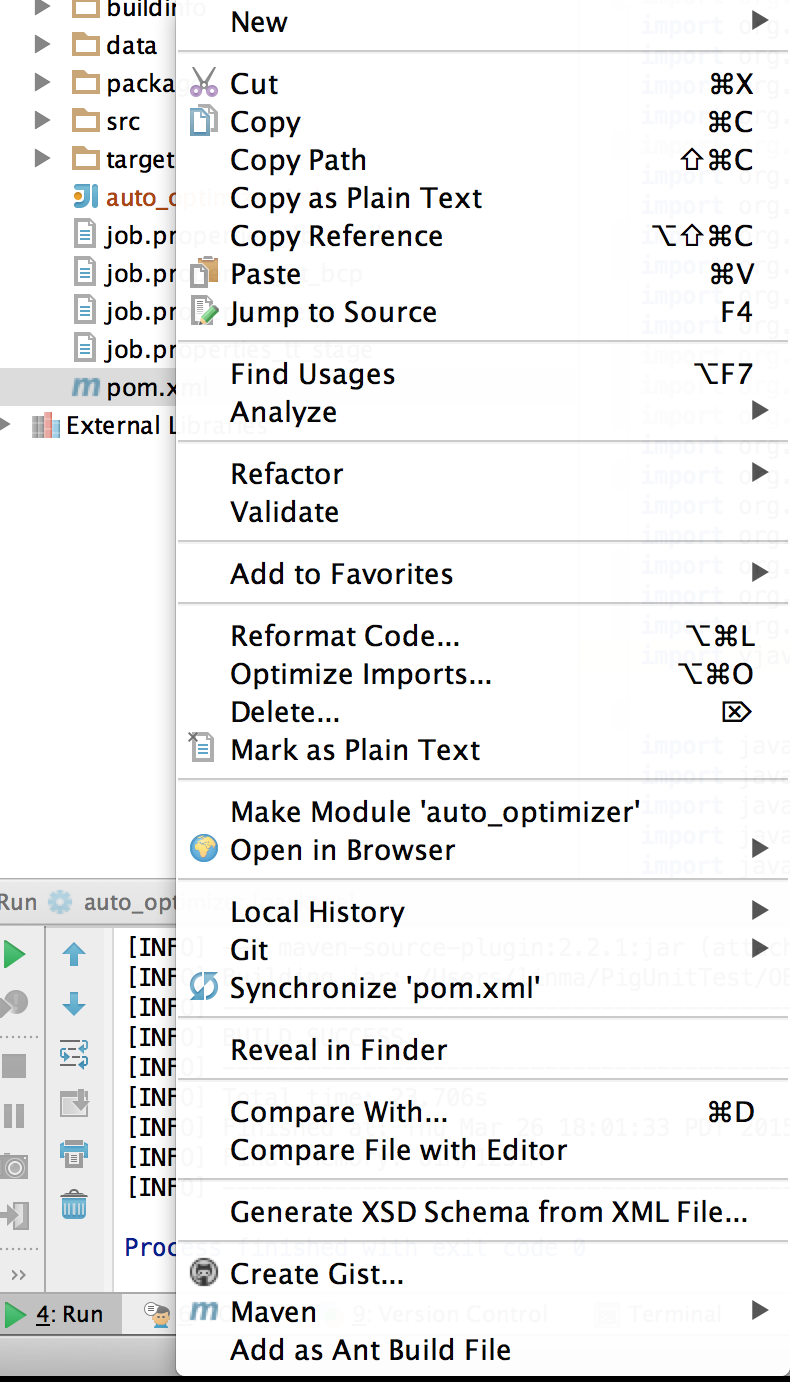Click the blue up arrow in Run panel
790x1382 pixels.
(74, 954)
